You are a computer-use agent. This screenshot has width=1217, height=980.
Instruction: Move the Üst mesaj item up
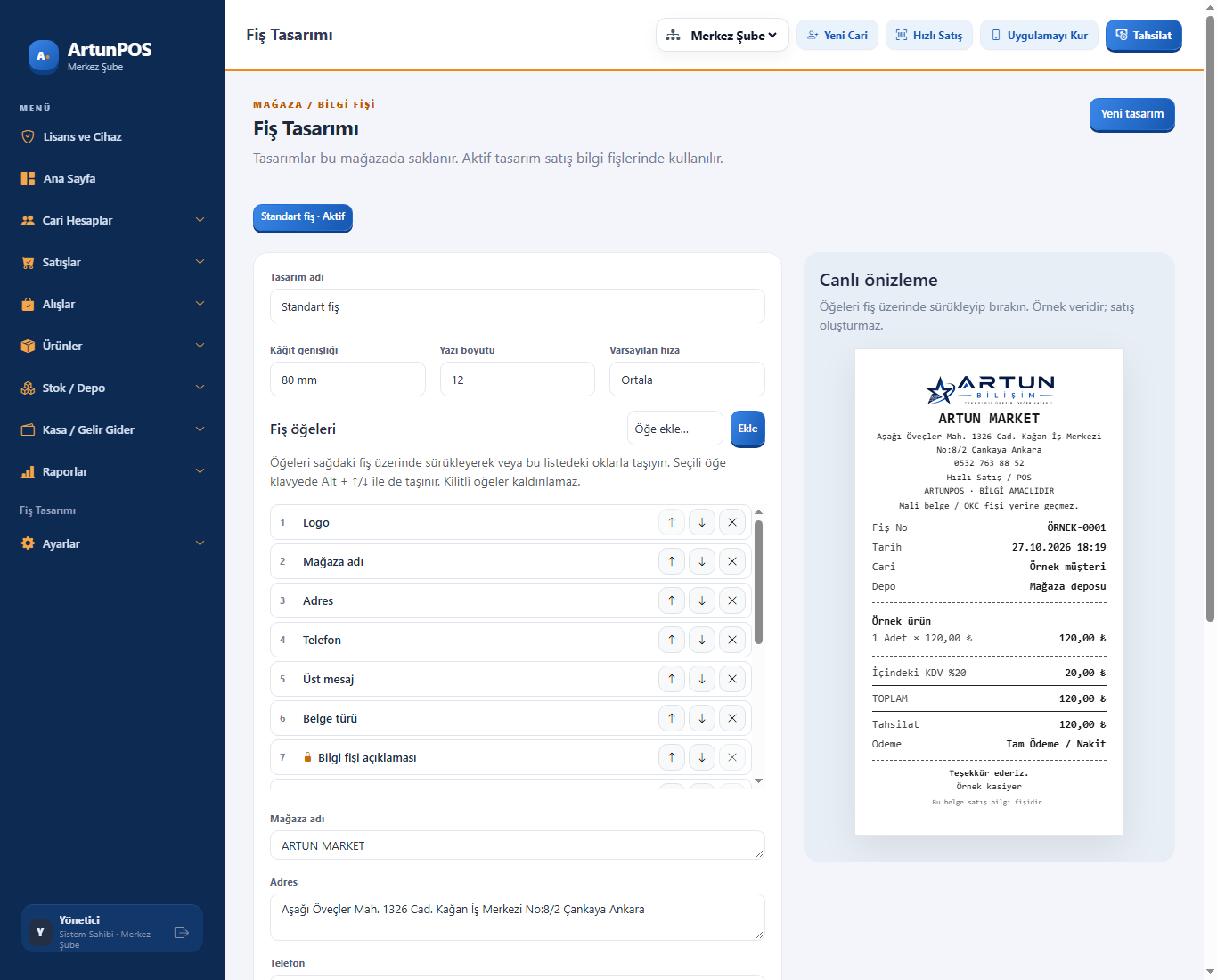[x=672, y=679]
